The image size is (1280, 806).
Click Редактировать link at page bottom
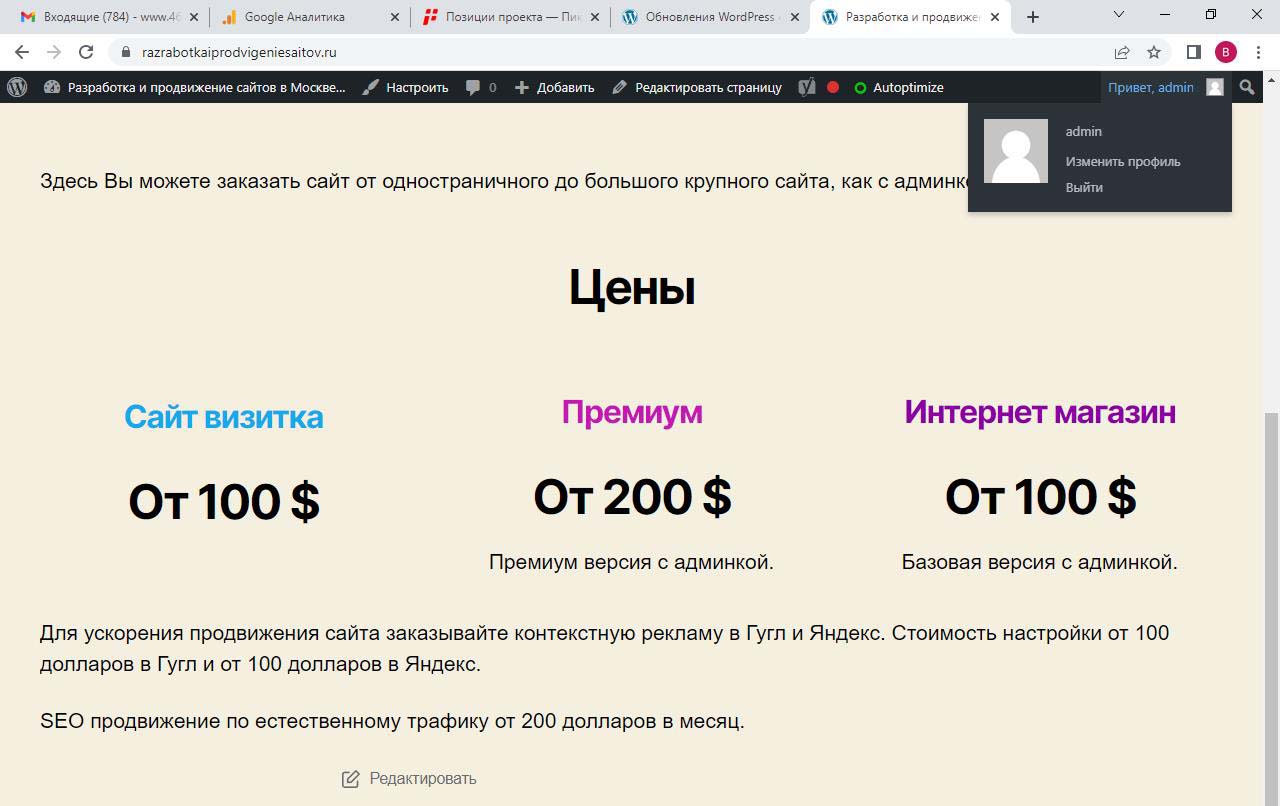point(422,778)
